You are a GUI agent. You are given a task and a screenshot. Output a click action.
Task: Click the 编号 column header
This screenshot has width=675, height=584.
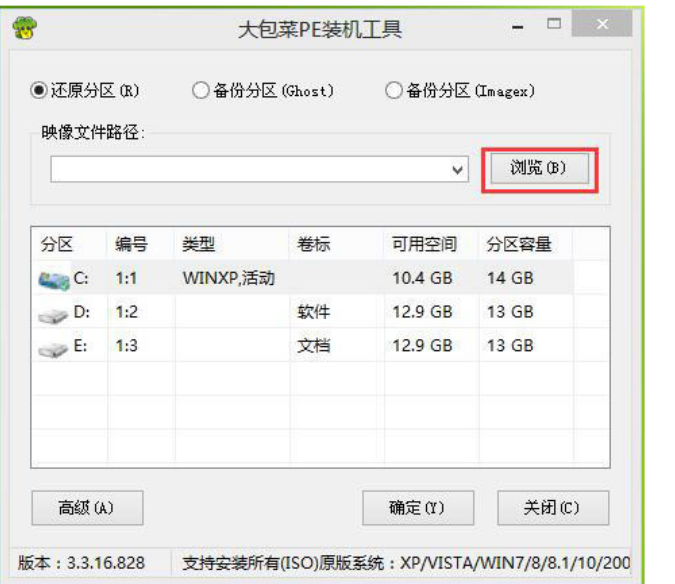(x=141, y=244)
